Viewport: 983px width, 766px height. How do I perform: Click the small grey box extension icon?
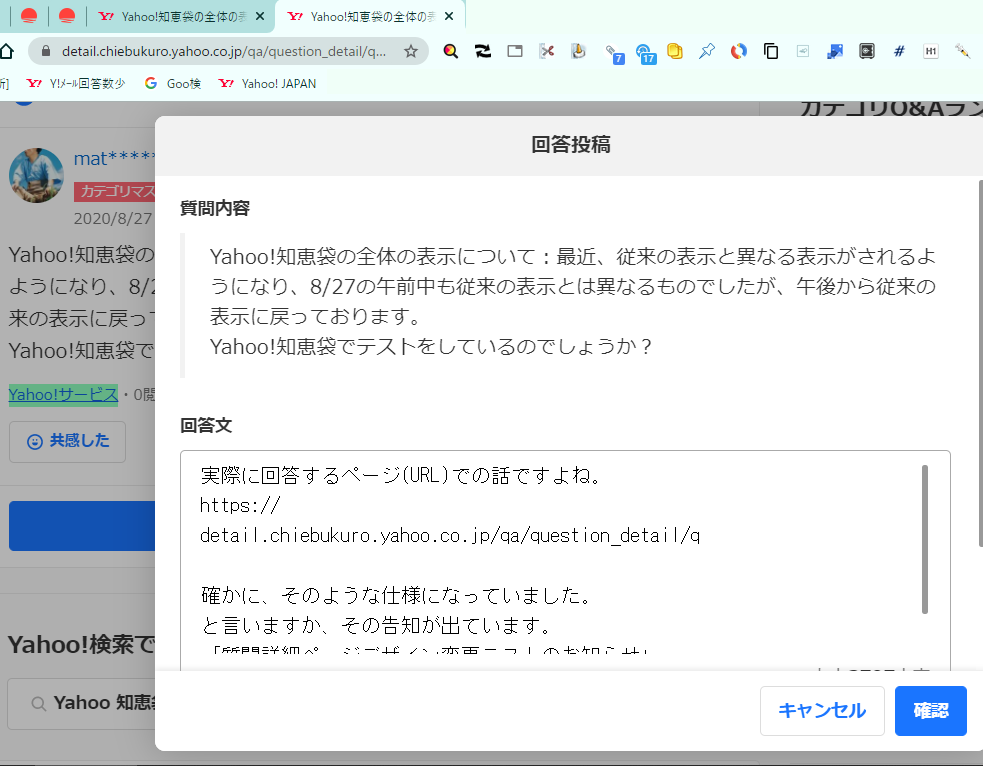(x=802, y=51)
